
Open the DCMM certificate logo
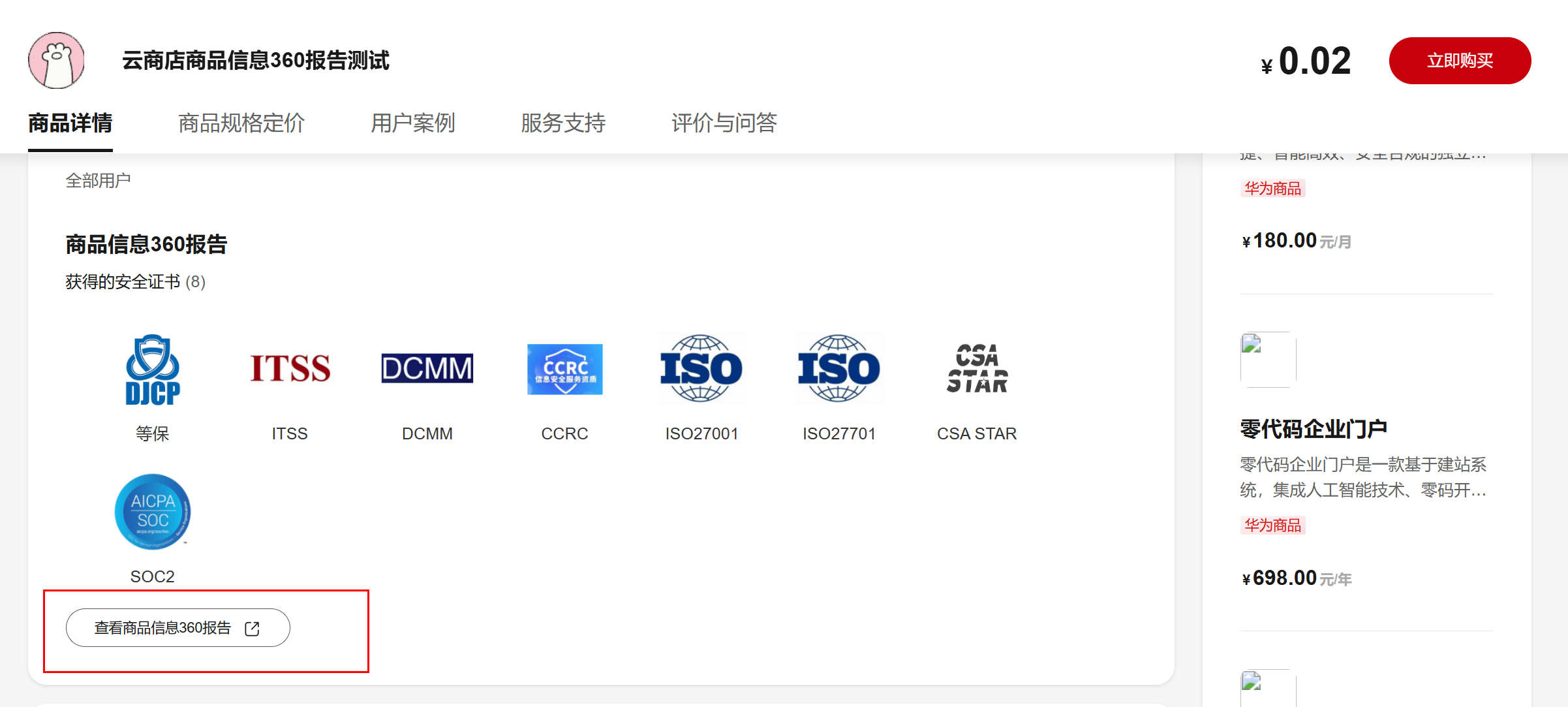point(427,368)
